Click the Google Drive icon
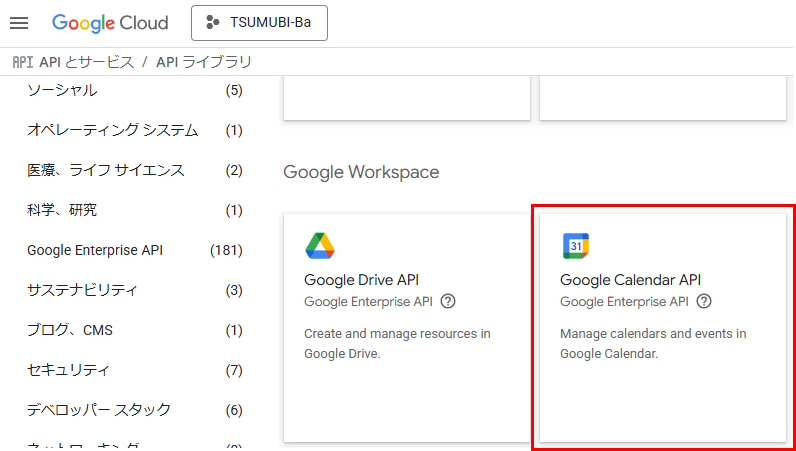 point(320,246)
